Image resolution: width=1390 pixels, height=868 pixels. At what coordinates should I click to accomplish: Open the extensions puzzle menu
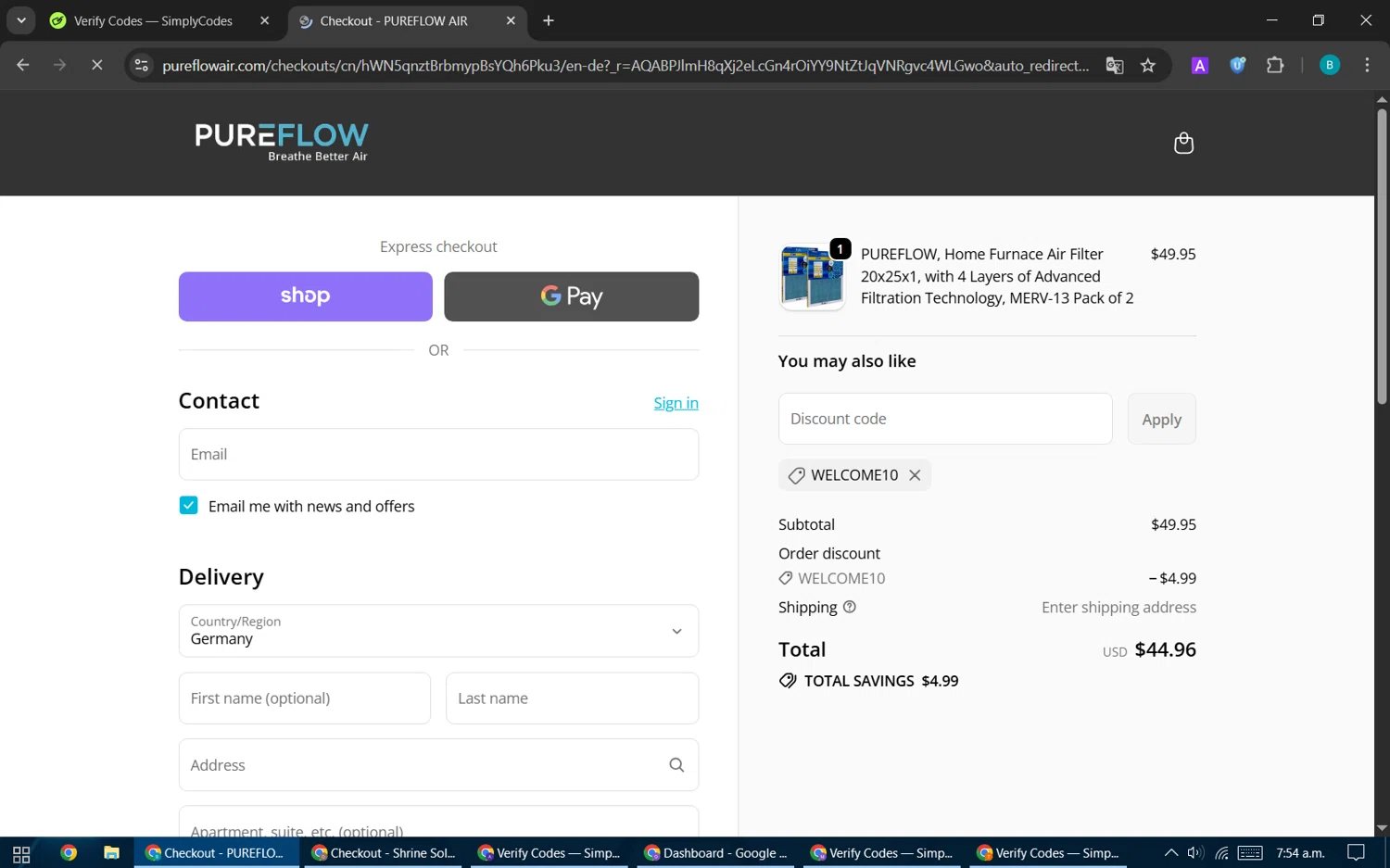click(1275, 65)
